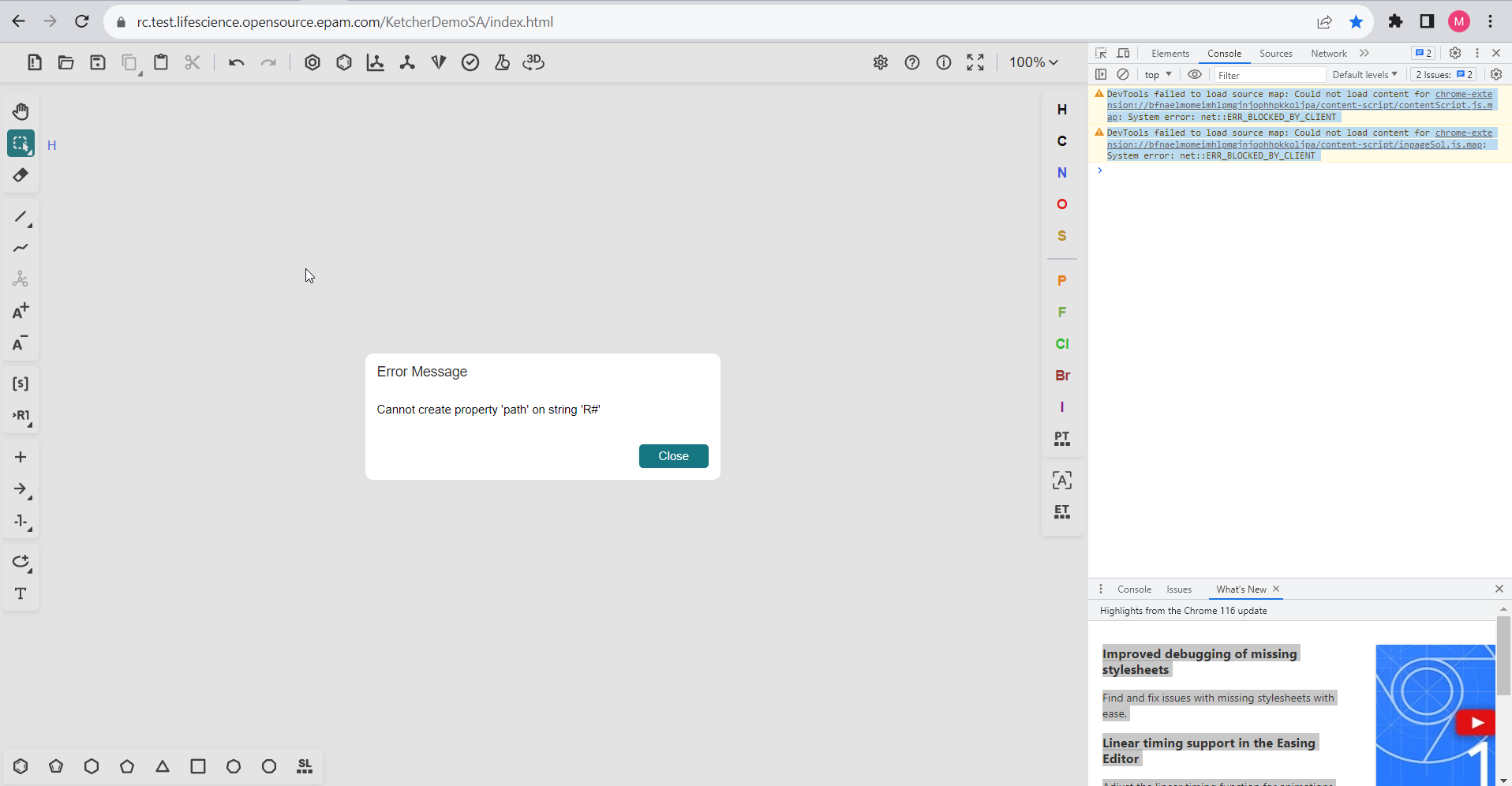Toggle the device toolbar in DevTools
The image size is (1512, 786).
(1123, 53)
